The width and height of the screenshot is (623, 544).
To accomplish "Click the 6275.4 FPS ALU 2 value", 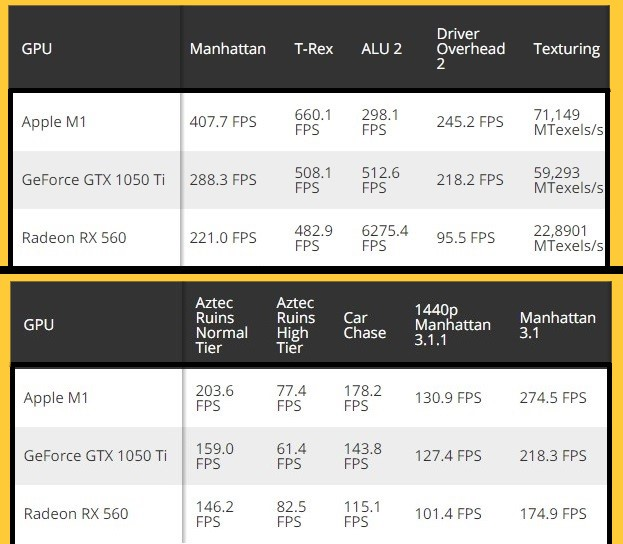I will point(385,237).
